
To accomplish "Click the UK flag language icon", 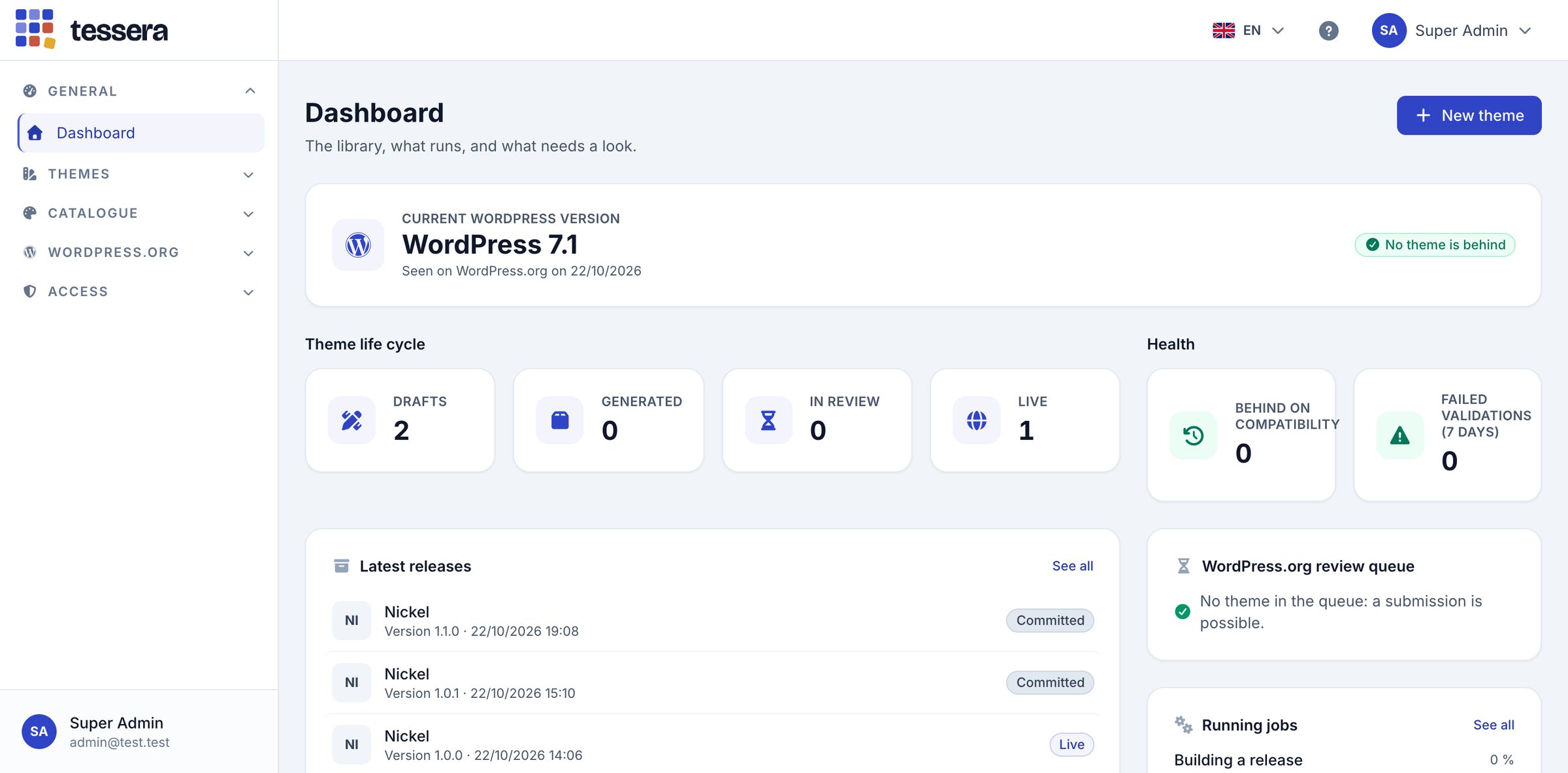I will coord(1223,30).
